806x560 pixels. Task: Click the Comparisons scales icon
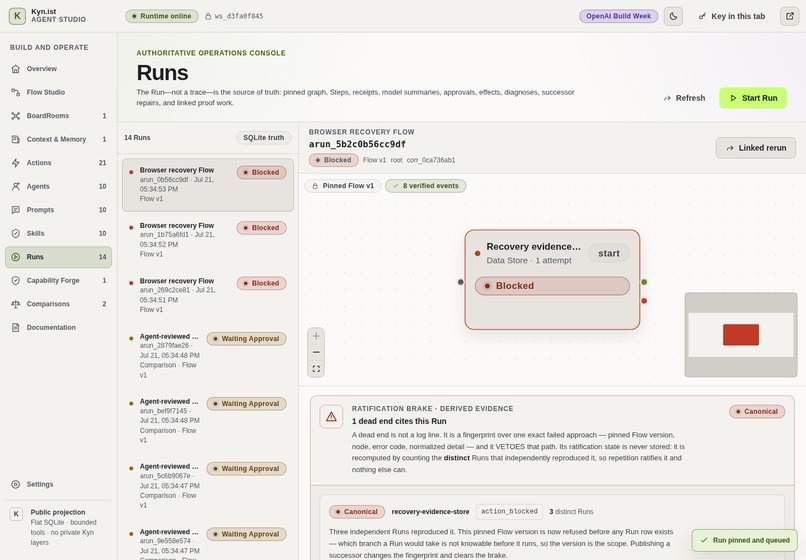pos(16,304)
